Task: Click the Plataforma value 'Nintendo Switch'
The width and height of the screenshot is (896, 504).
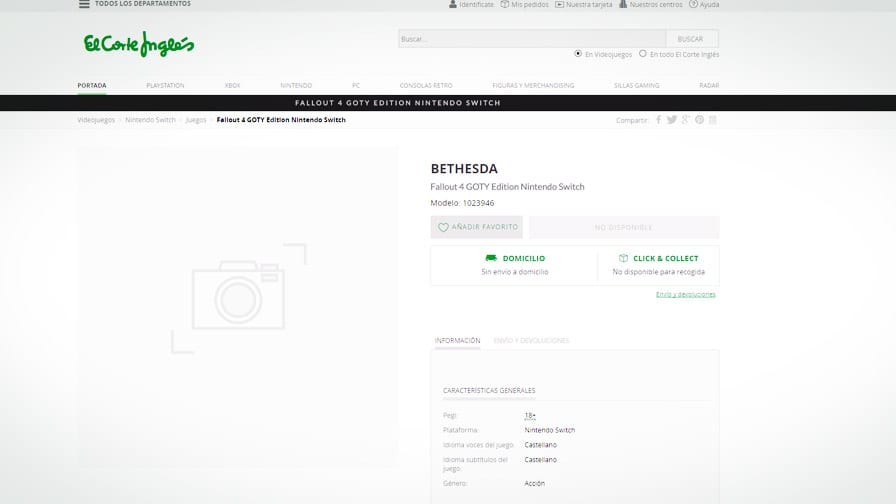Action: [x=550, y=430]
